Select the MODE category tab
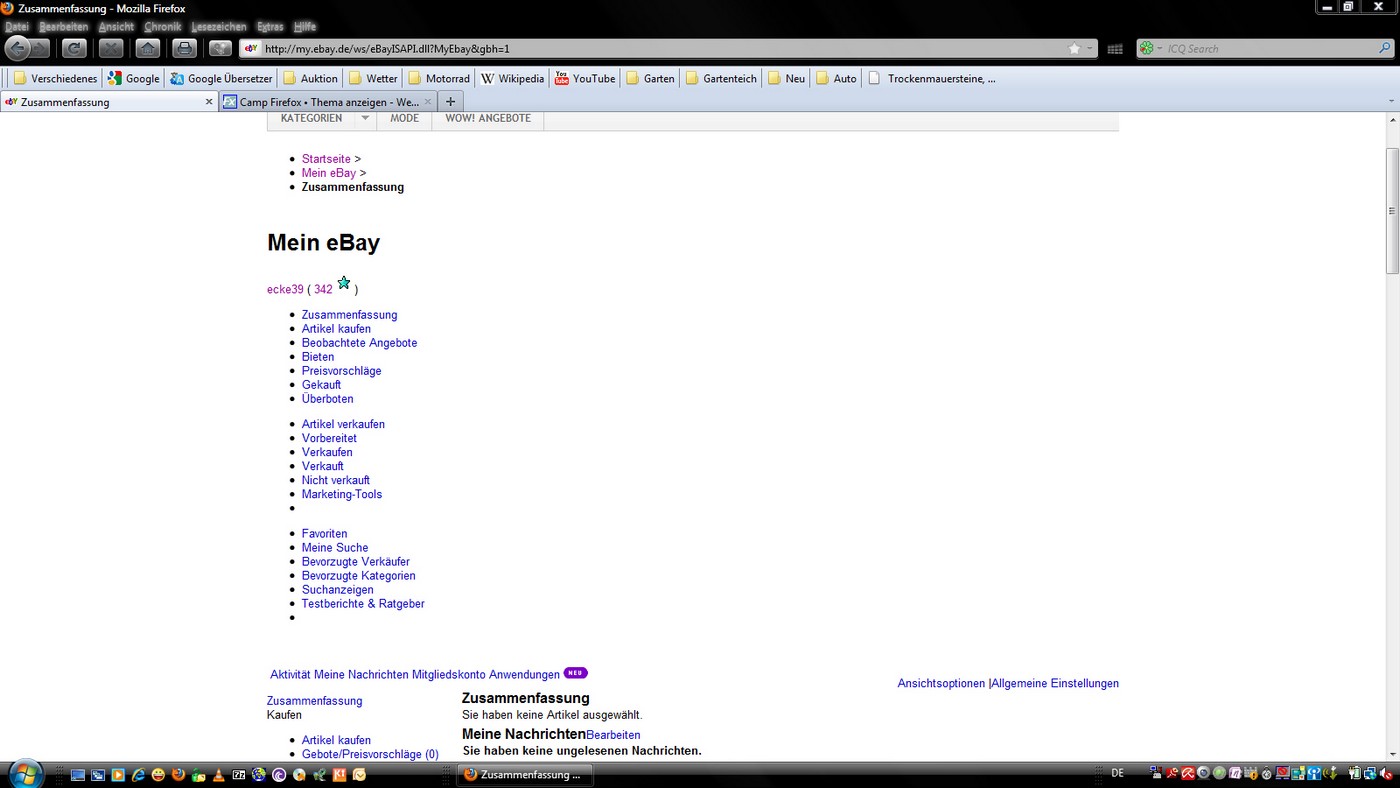 [x=405, y=118]
